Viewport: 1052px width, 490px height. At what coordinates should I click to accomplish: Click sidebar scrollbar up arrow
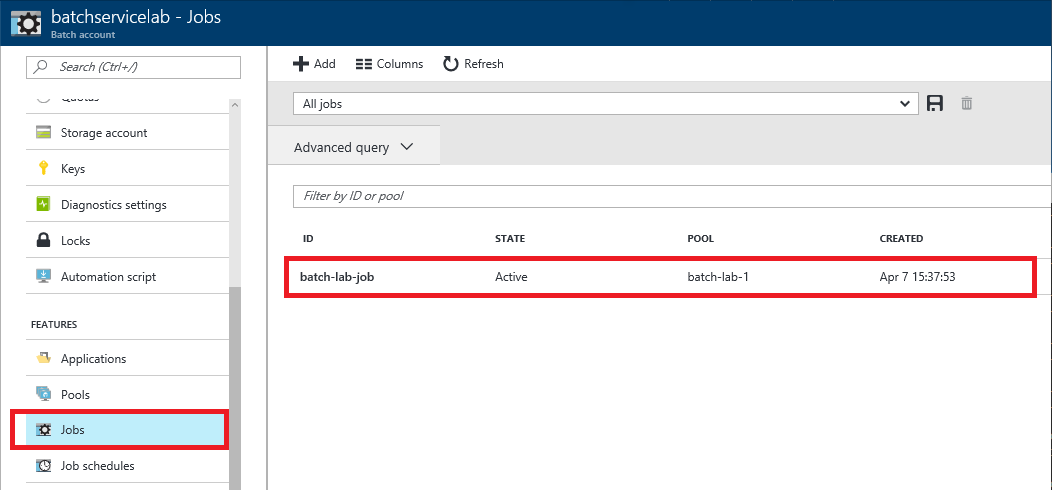coord(234,105)
